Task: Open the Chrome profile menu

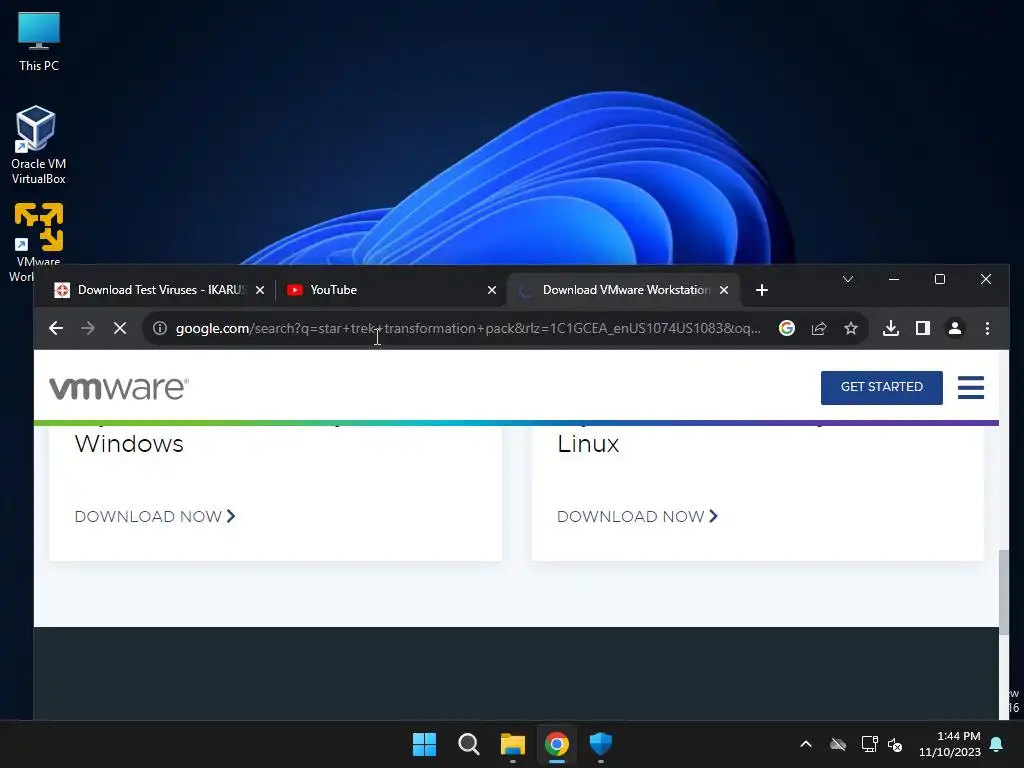Action: click(x=955, y=328)
